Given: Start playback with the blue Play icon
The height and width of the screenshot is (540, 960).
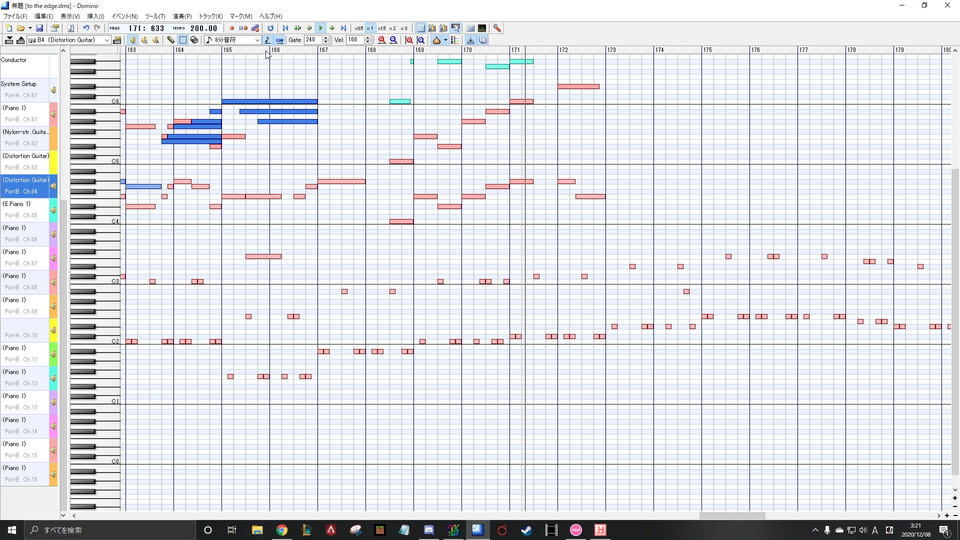Looking at the screenshot, I should tap(321, 28).
